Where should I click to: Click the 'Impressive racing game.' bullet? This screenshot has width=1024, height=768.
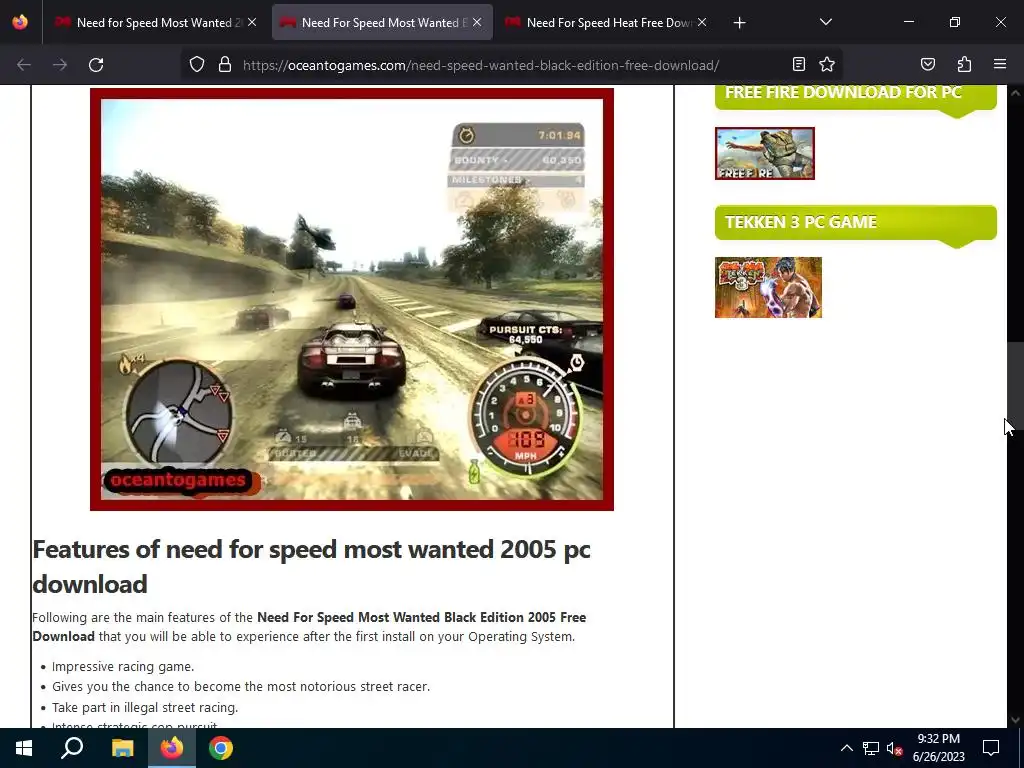pos(123,667)
